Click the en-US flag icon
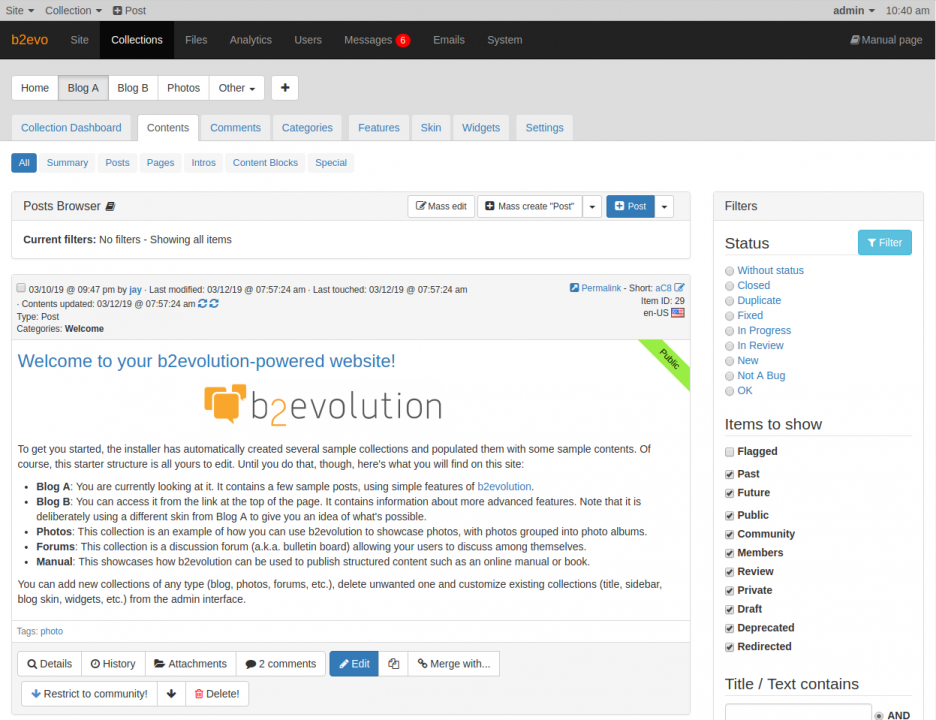 tap(678, 313)
